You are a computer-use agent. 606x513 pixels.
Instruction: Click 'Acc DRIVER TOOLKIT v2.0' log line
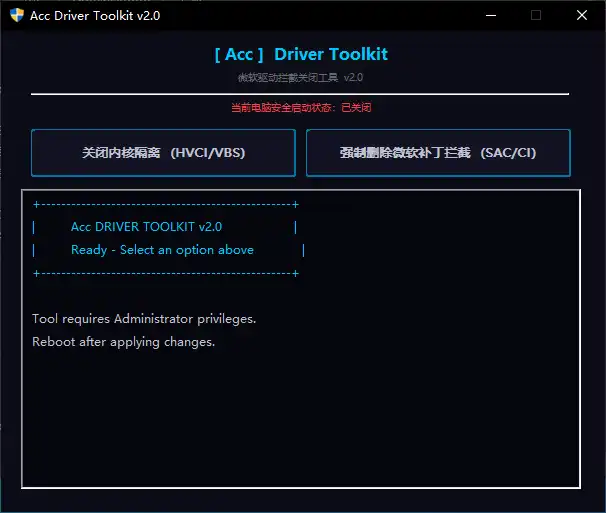146,227
